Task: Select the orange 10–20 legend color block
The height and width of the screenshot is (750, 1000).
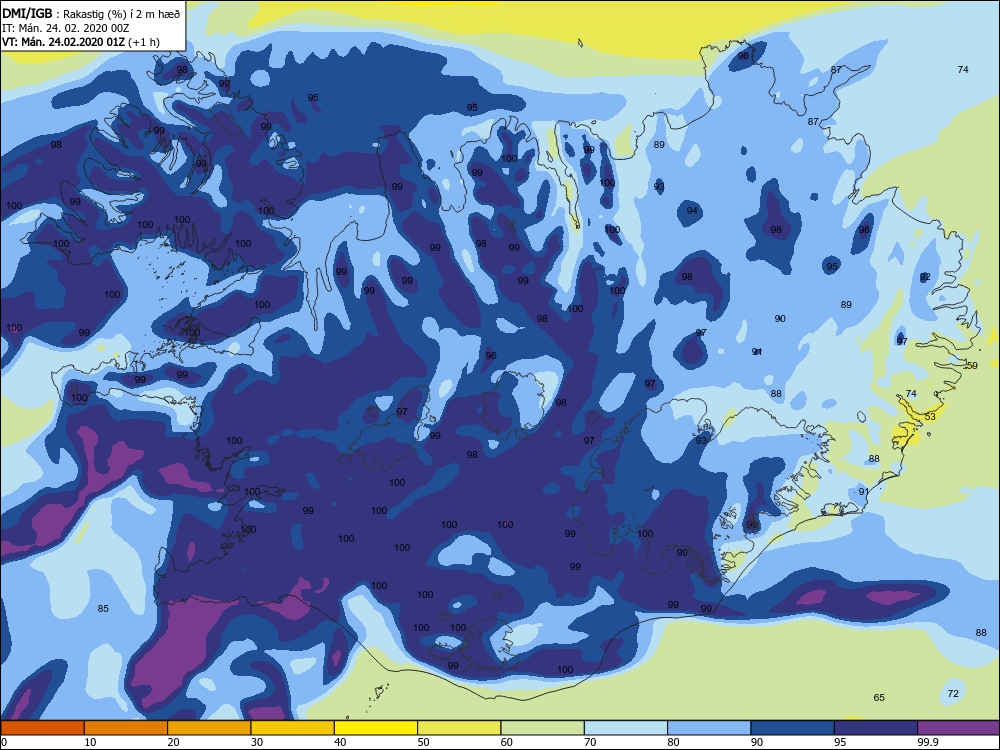Action: pyautogui.click(x=126, y=728)
